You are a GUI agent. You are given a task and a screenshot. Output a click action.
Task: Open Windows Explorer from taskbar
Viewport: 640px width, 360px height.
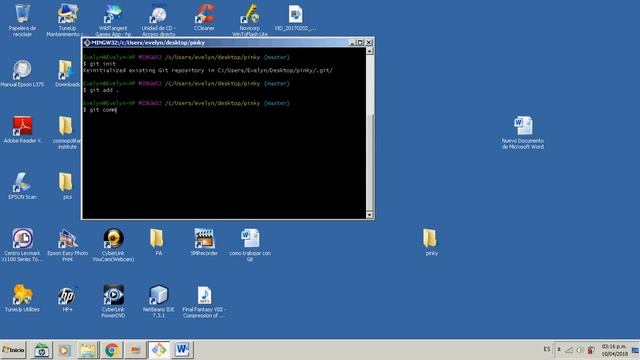(88, 350)
